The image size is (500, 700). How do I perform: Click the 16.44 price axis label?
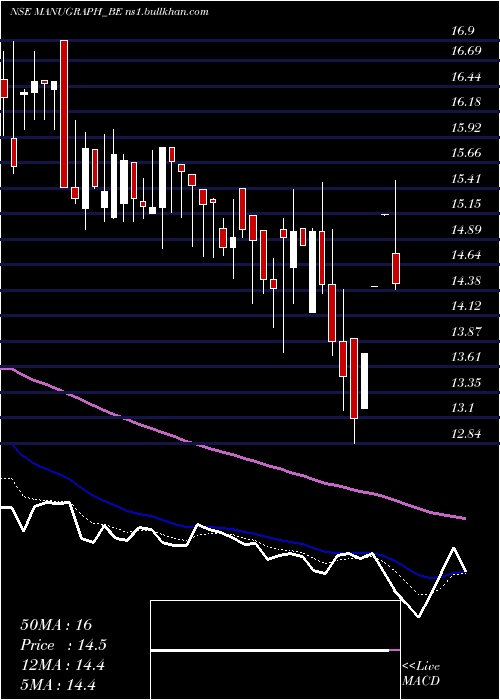pyautogui.click(x=466, y=77)
